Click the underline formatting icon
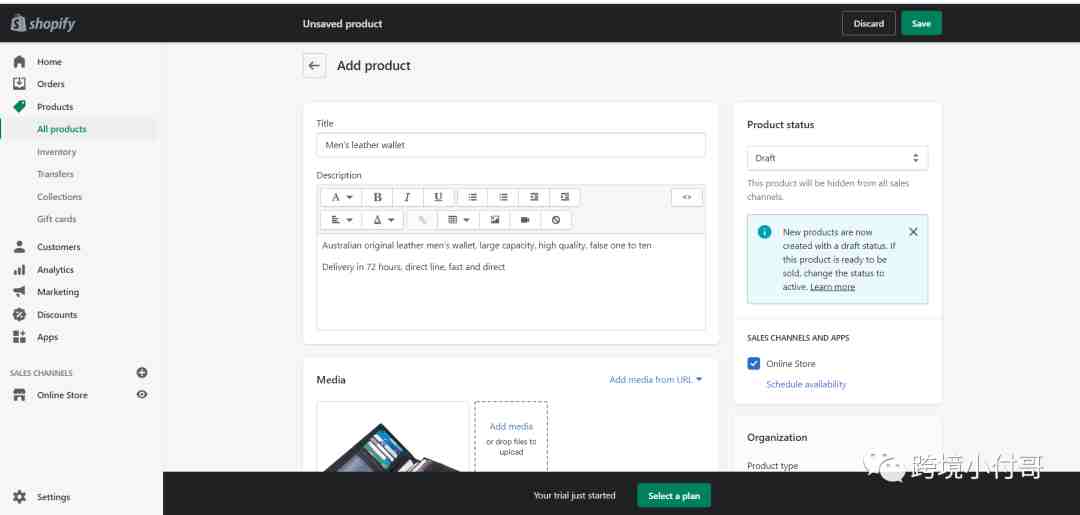Viewport: 1080px width, 515px height. pos(438,197)
